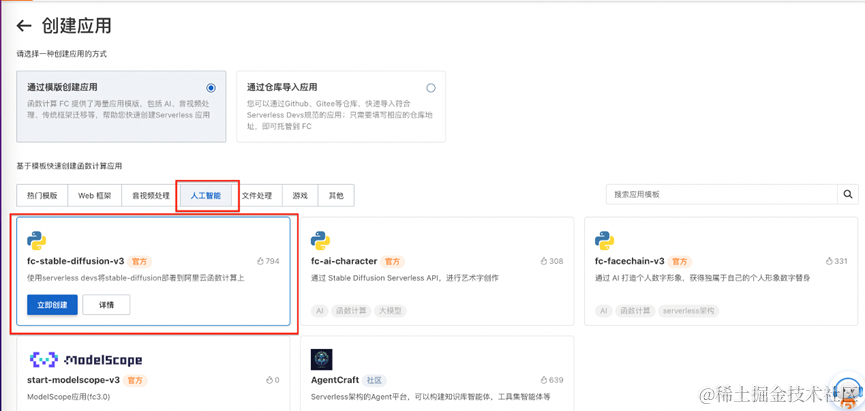This screenshot has width=865, height=411.
Task: Click the serverless架构 tag
Action: pos(688,311)
